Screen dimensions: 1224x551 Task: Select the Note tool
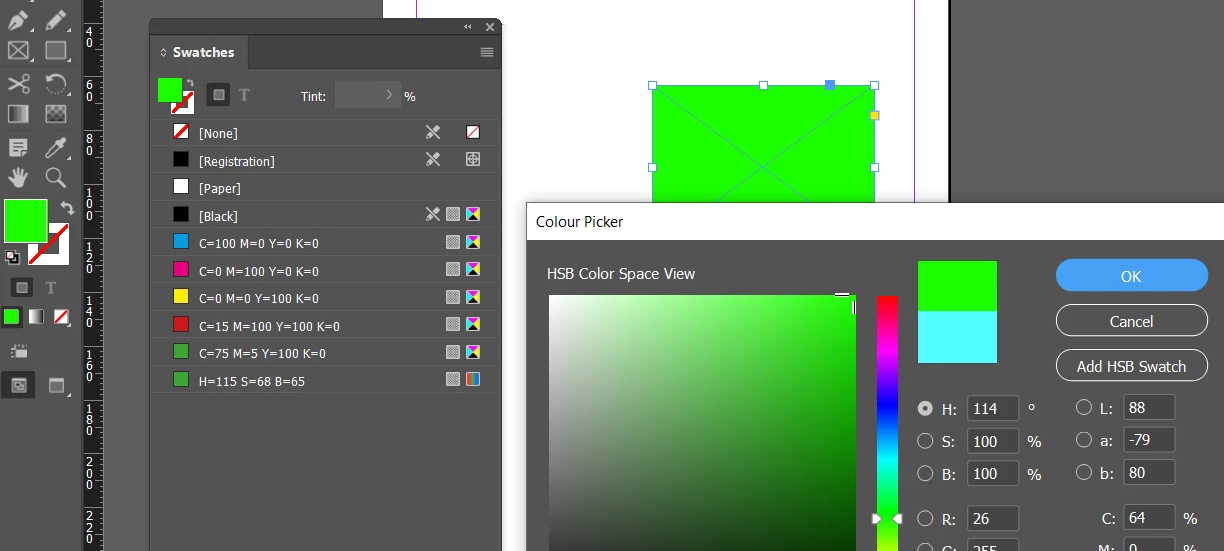click(x=18, y=147)
